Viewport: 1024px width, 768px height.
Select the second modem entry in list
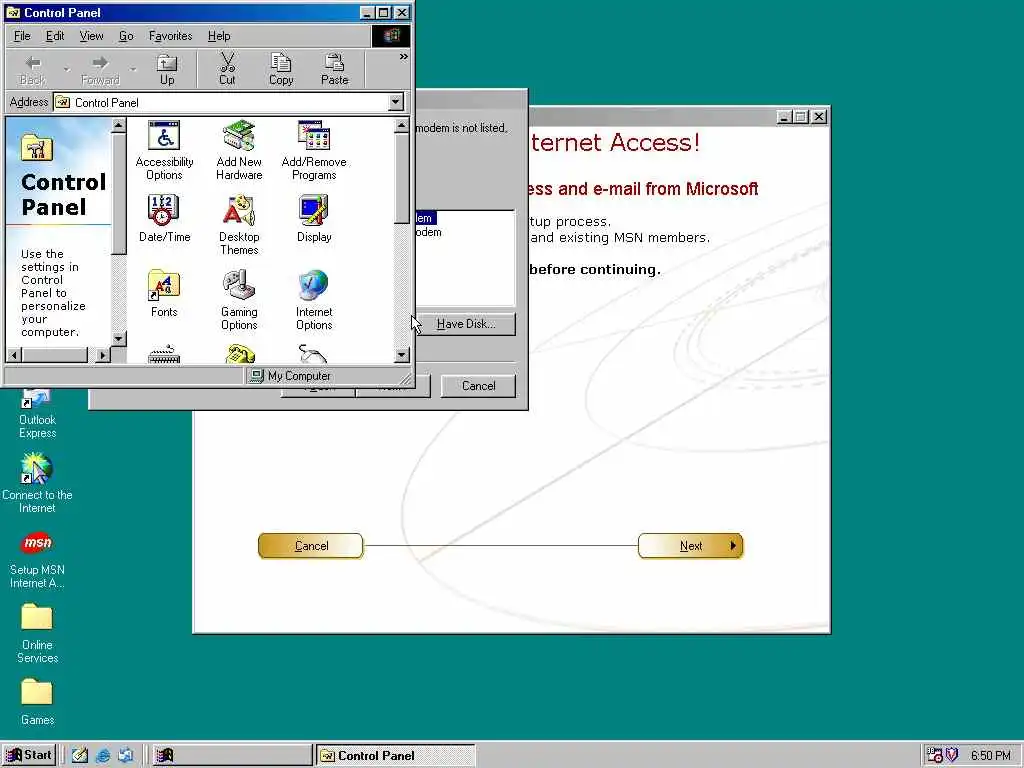point(428,232)
